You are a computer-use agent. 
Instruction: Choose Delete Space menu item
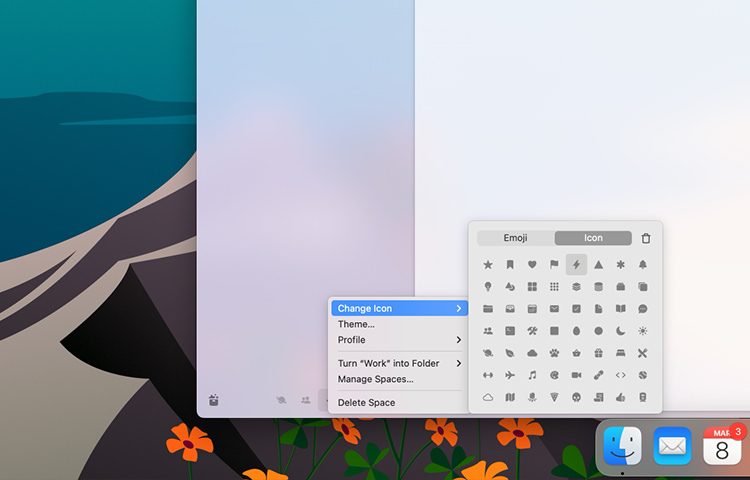pos(399,403)
